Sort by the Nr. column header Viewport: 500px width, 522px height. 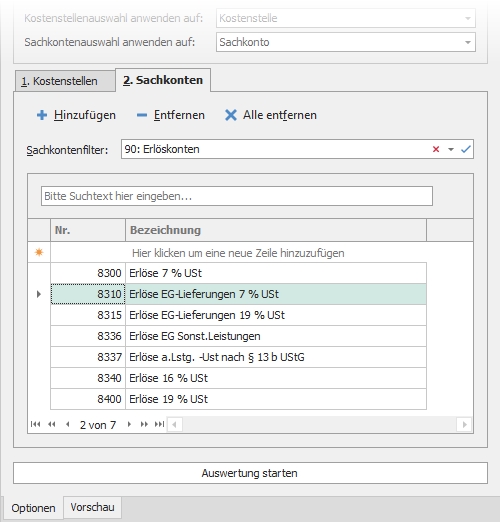pos(88,230)
